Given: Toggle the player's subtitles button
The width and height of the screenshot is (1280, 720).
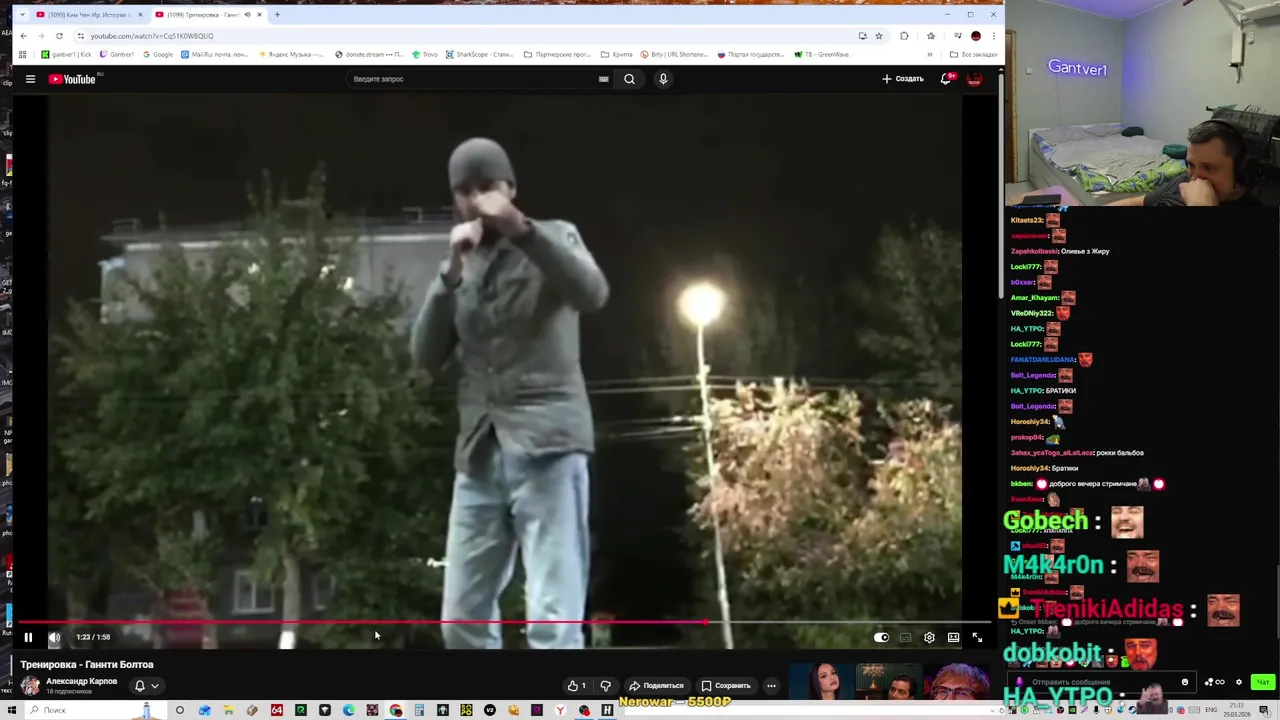Looking at the screenshot, I should (905, 637).
